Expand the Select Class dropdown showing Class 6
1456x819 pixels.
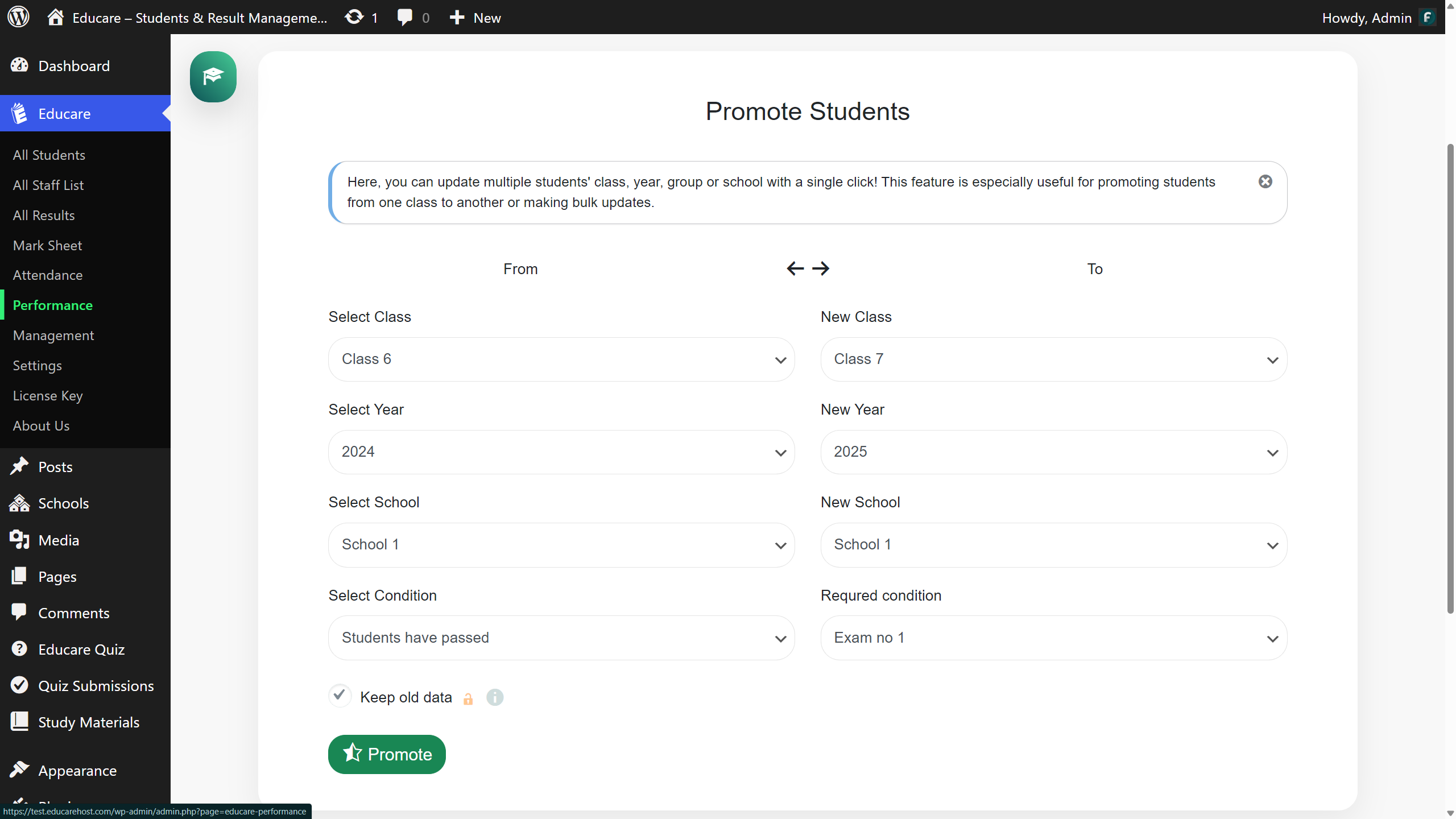tap(561, 359)
